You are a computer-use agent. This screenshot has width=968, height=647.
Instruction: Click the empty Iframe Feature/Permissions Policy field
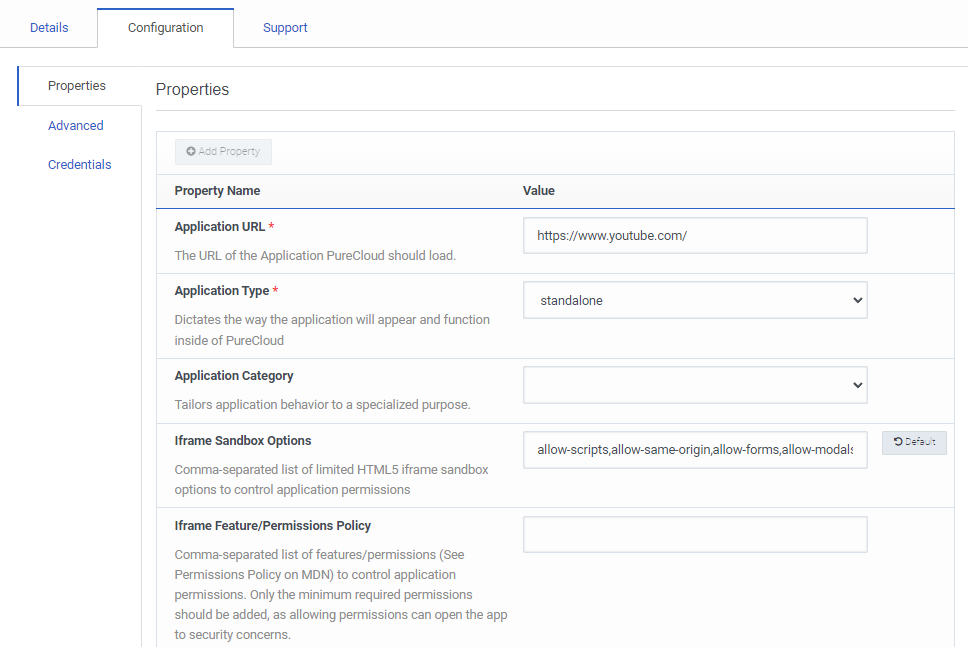[x=695, y=535]
